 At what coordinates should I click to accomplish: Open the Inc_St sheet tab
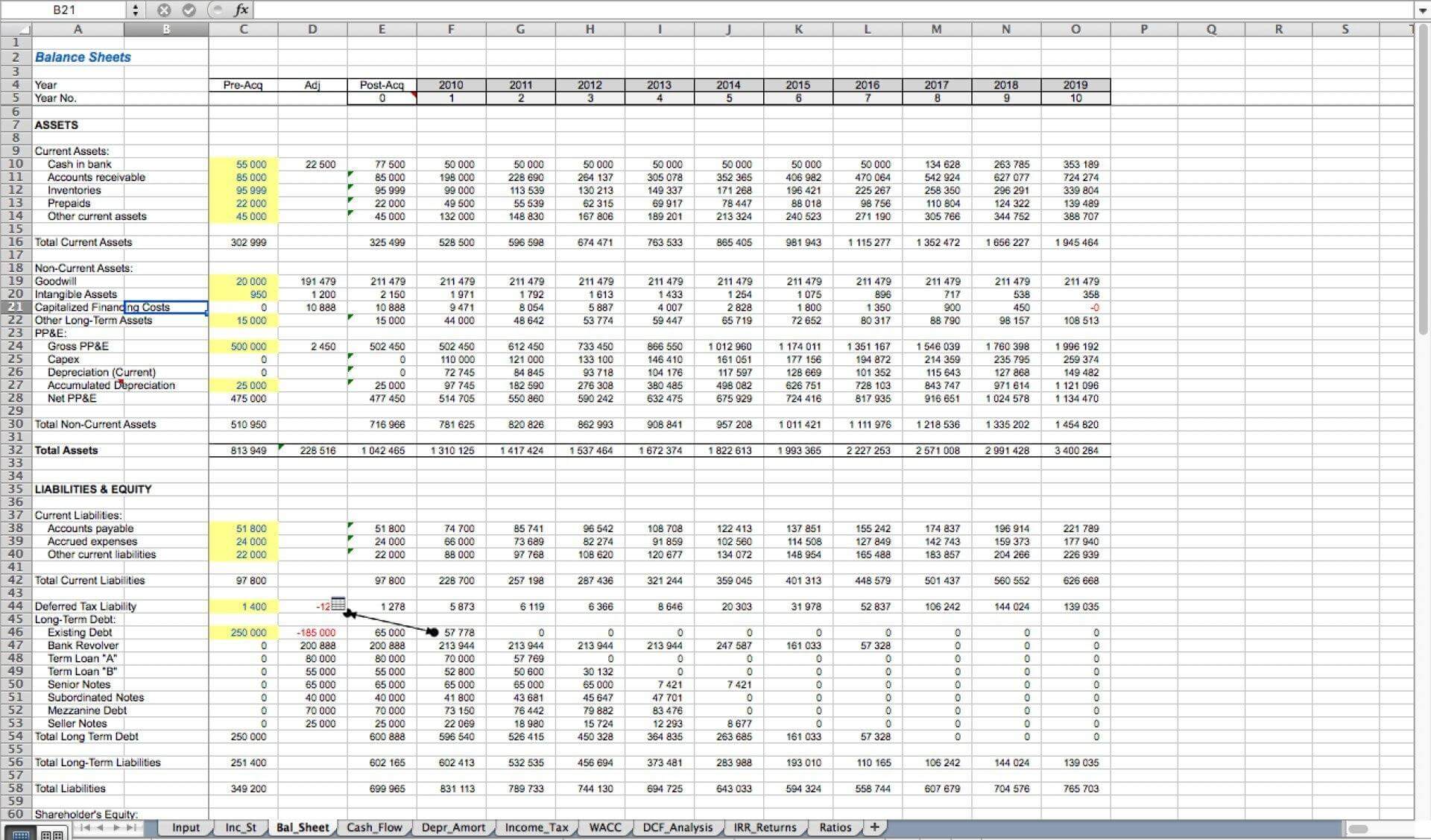pos(241,827)
